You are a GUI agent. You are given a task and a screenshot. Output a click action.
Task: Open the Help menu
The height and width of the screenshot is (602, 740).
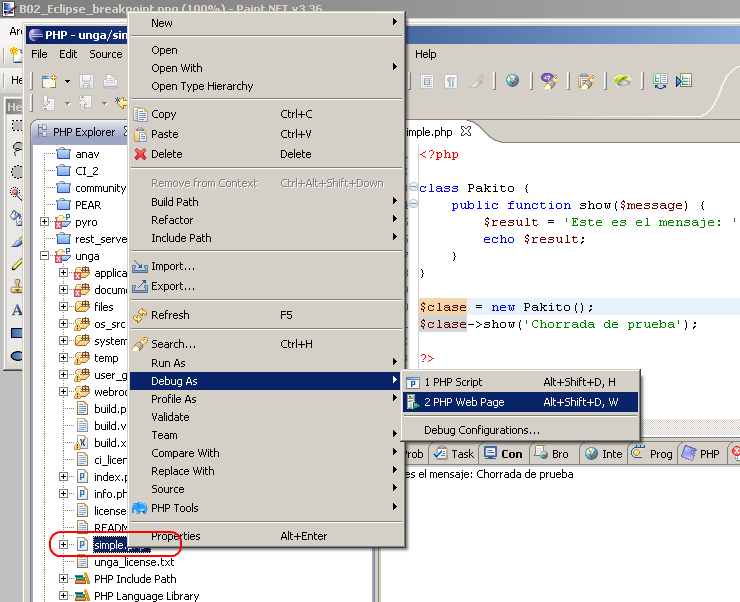click(x=426, y=54)
